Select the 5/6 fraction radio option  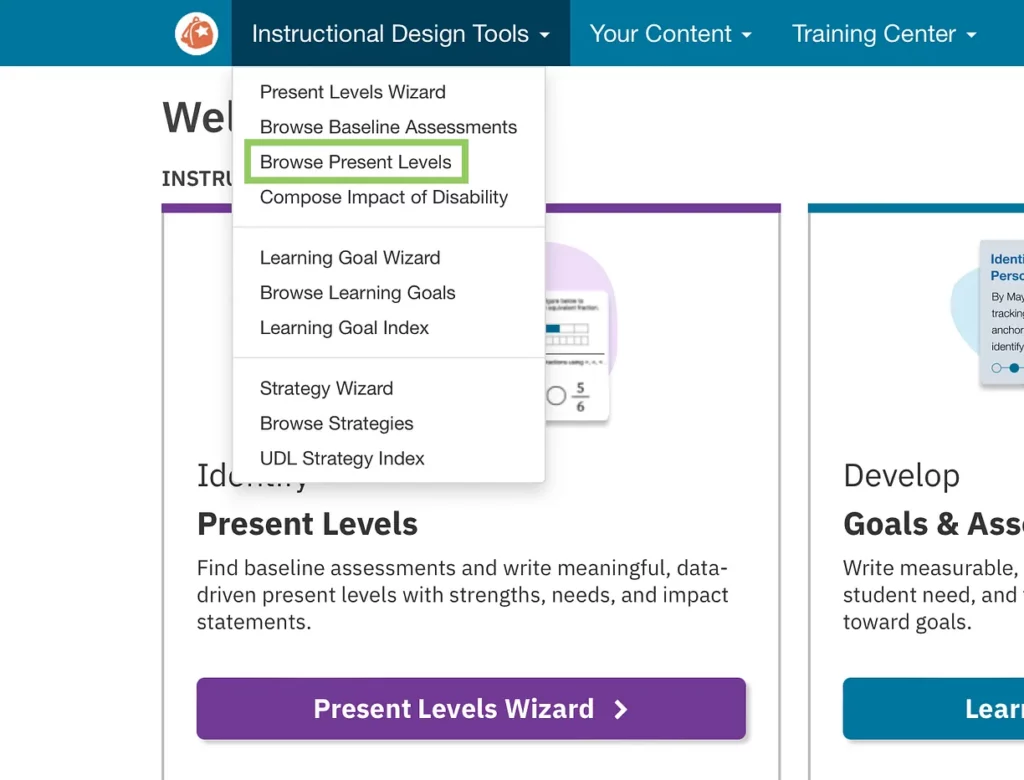point(557,396)
